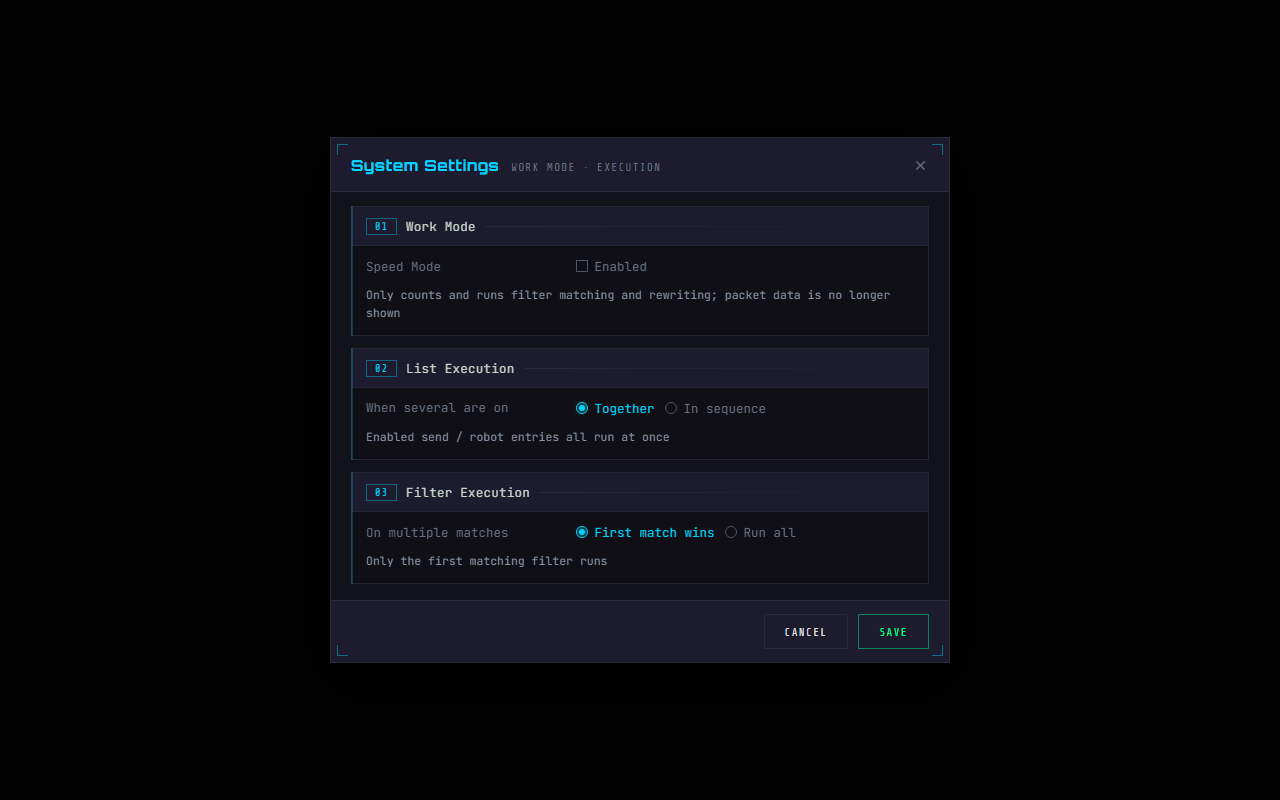Click the System Settings title
The image size is (1280, 800).
(x=425, y=166)
